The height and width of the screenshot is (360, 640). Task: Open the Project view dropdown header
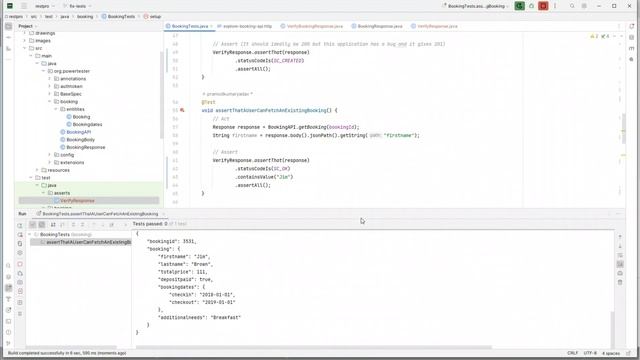click(28, 26)
